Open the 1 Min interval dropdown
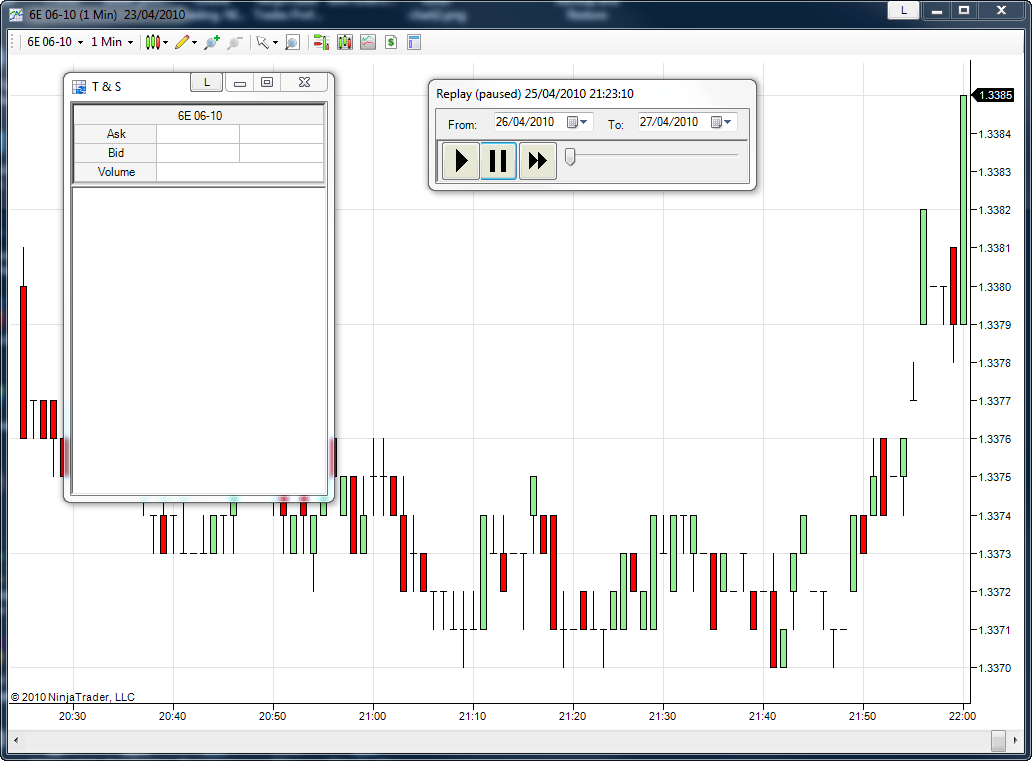 pyautogui.click(x=111, y=42)
